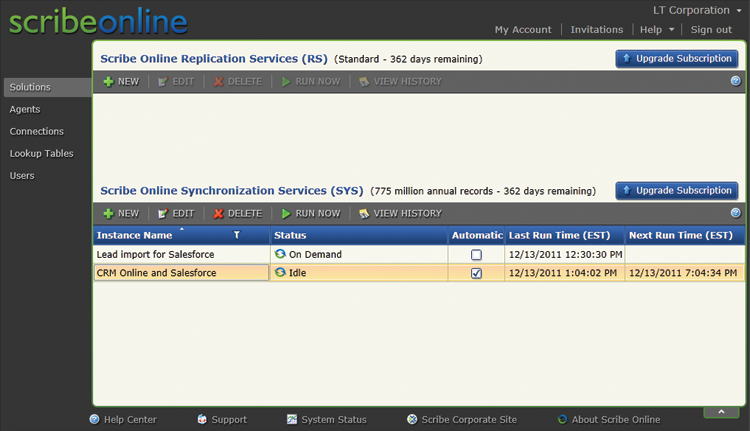The width and height of the screenshot is (750, 431).
Task: Open Help Center footer link
Action: 123,420
